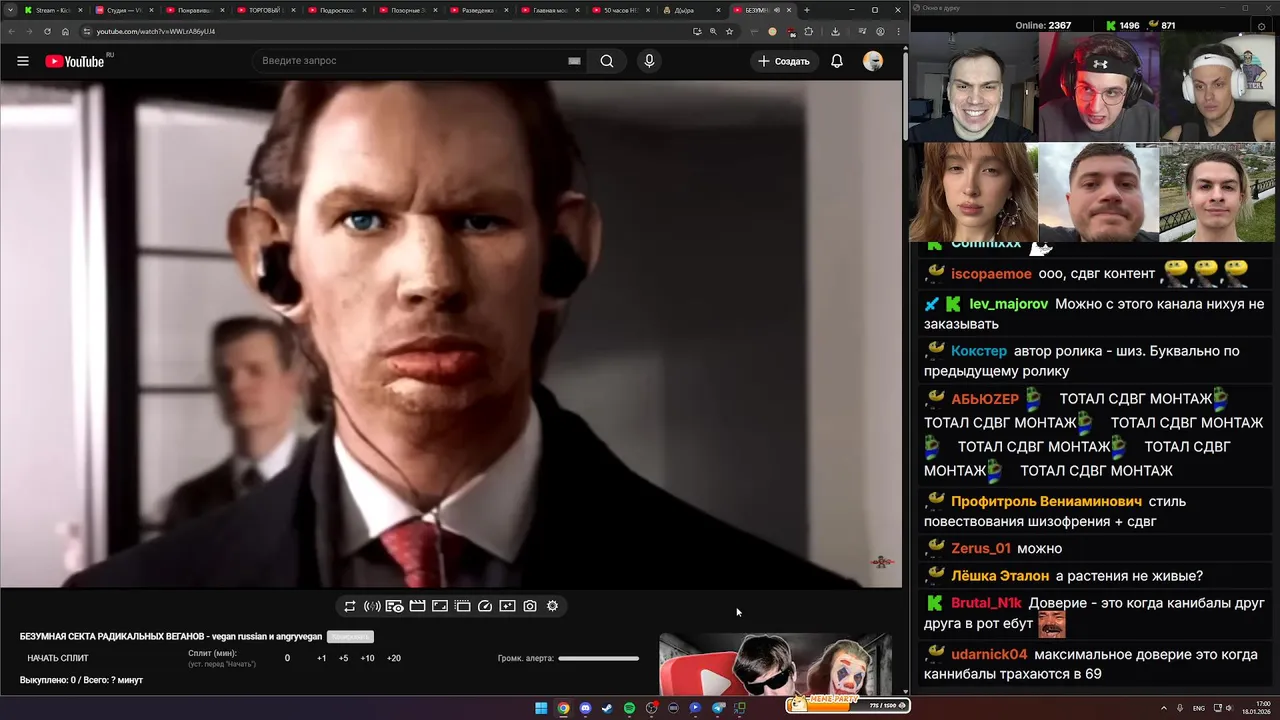Open the playback speed gauge icon
1280x720 pixels.
[x=485, y=606]
